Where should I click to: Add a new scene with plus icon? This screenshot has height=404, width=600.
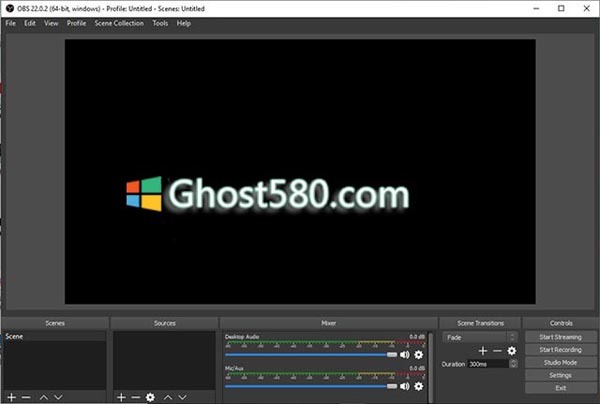tap(11, 397)
